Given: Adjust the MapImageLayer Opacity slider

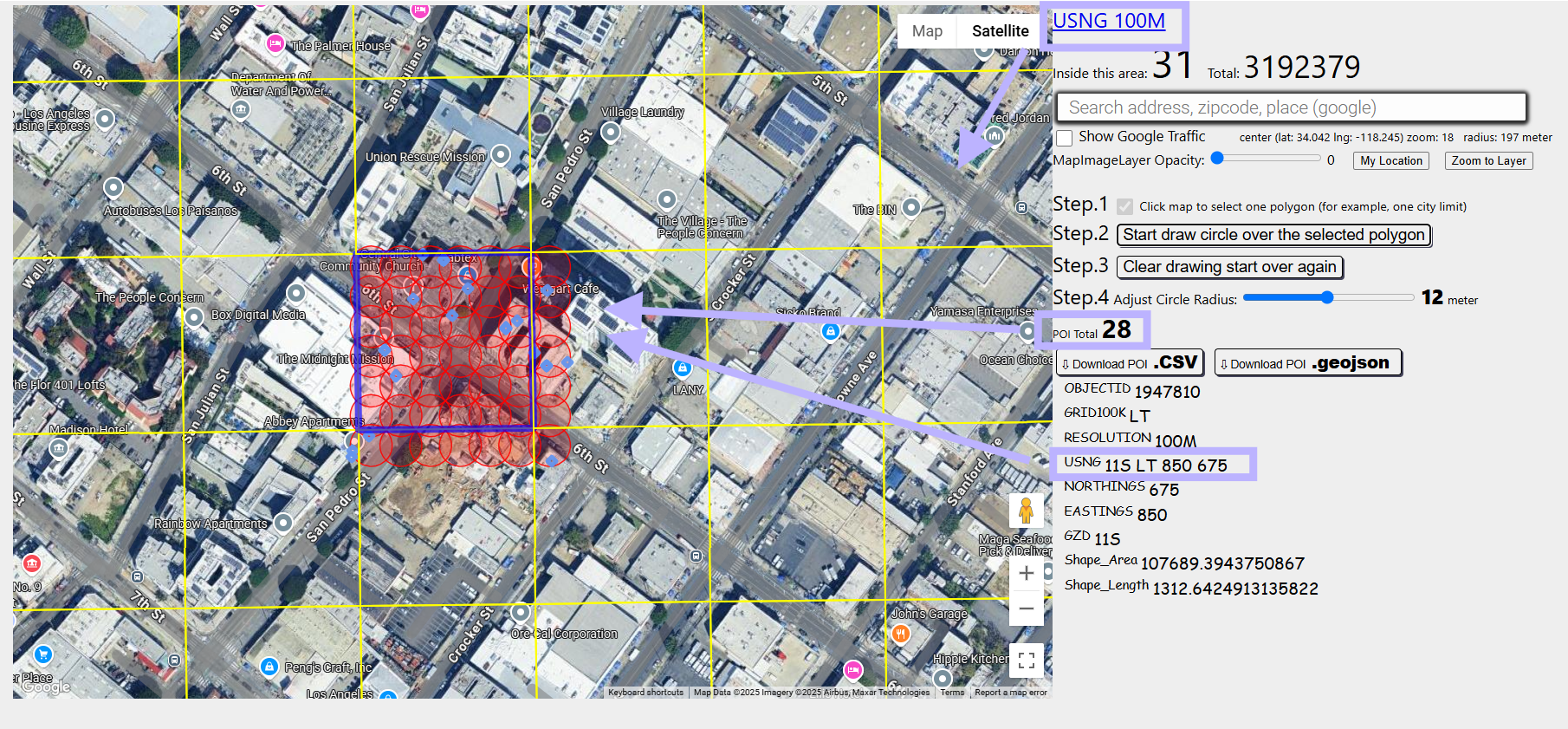Looking at the screenshot, I should (1269, 158).
